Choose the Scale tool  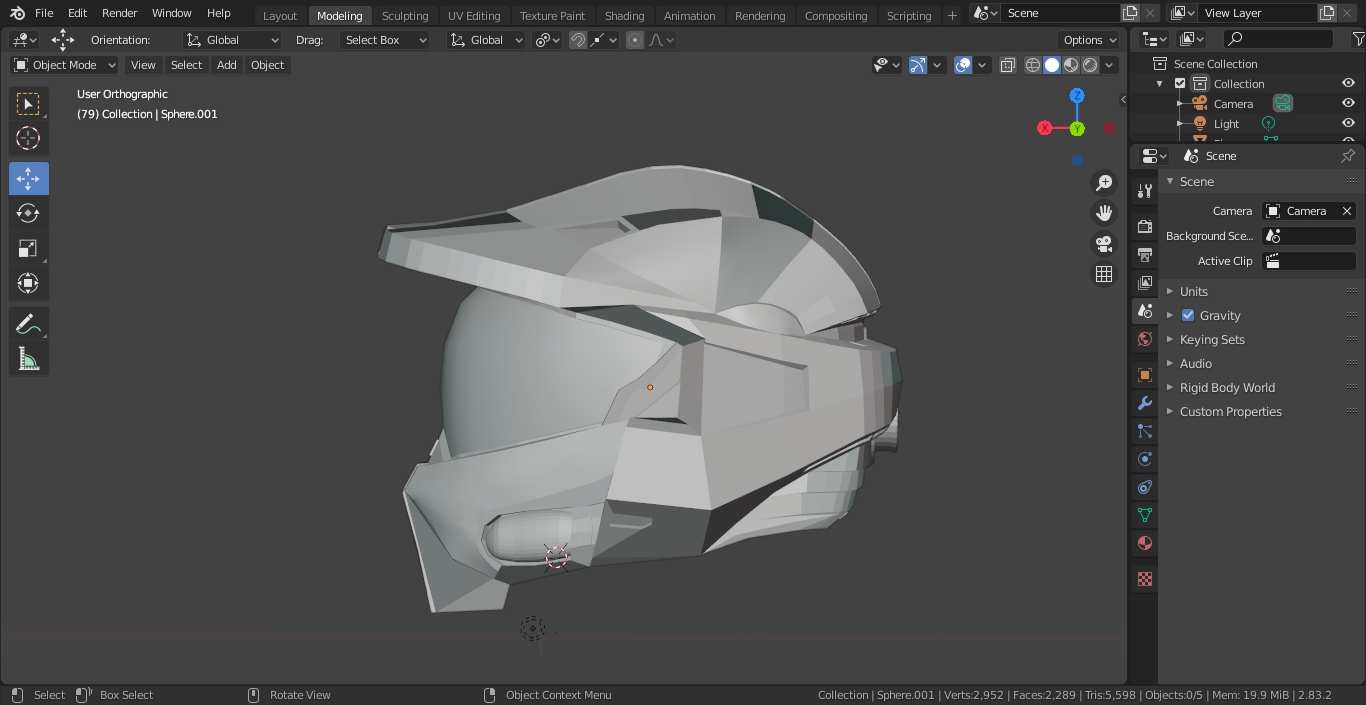tap(28, 248)
